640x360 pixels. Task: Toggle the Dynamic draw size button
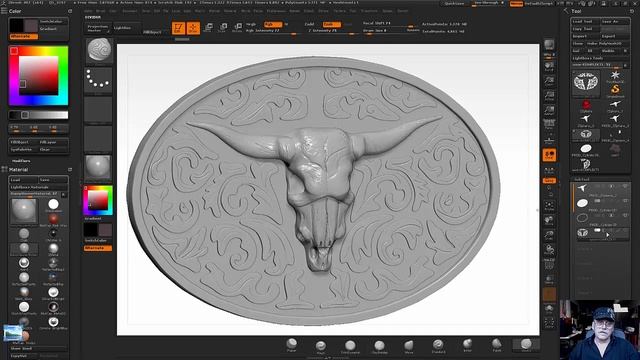[x=413, y=30]
